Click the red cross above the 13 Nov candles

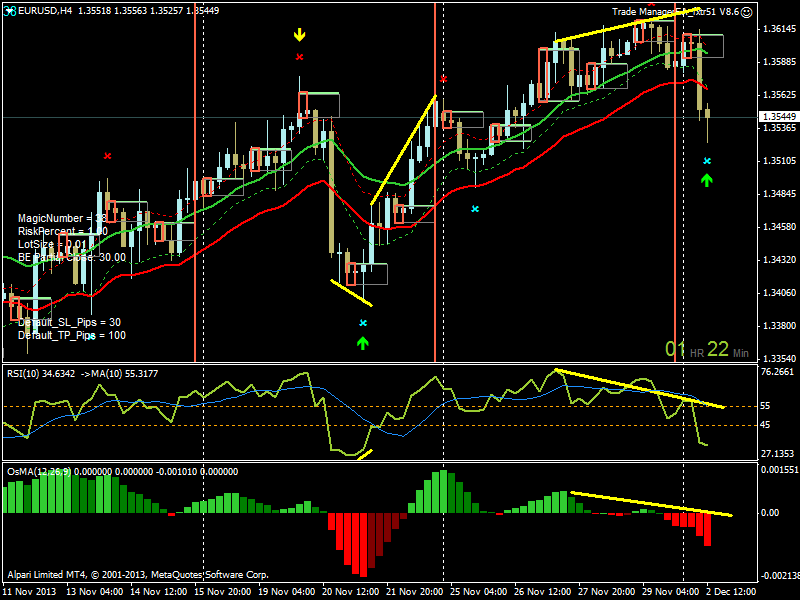point(107,156)
